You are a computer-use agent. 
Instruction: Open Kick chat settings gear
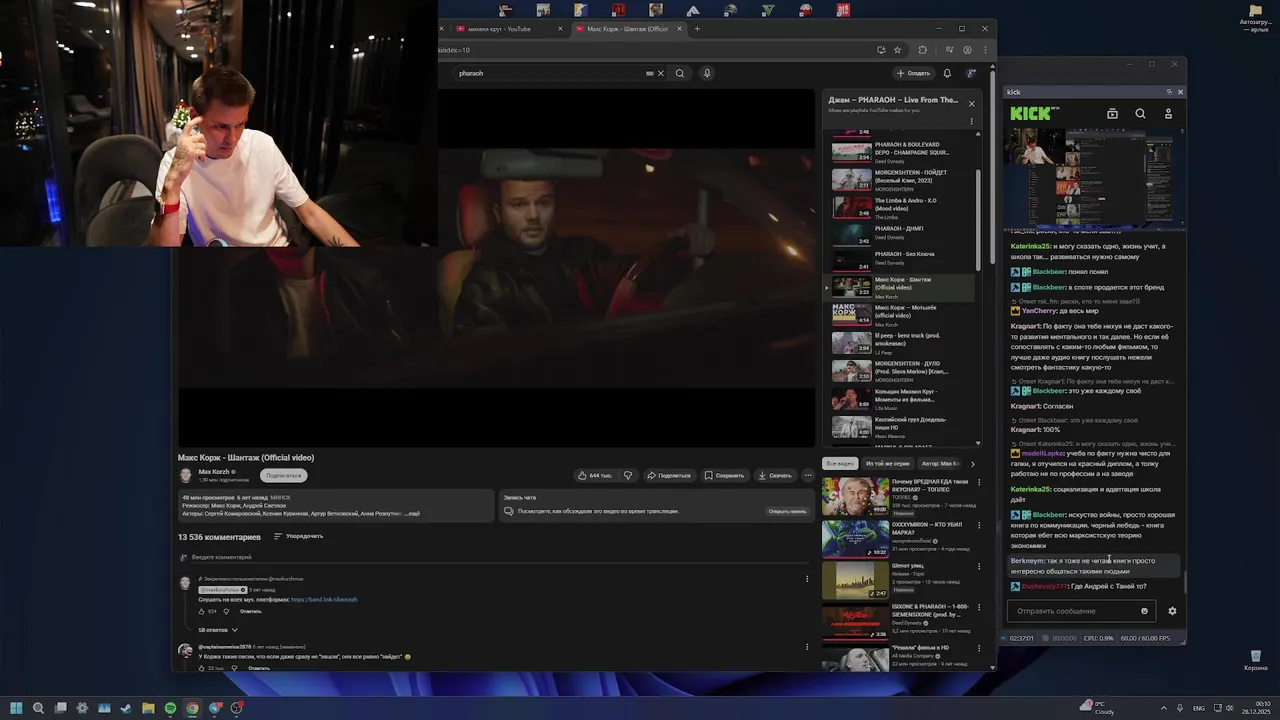tap(1172, 611)
